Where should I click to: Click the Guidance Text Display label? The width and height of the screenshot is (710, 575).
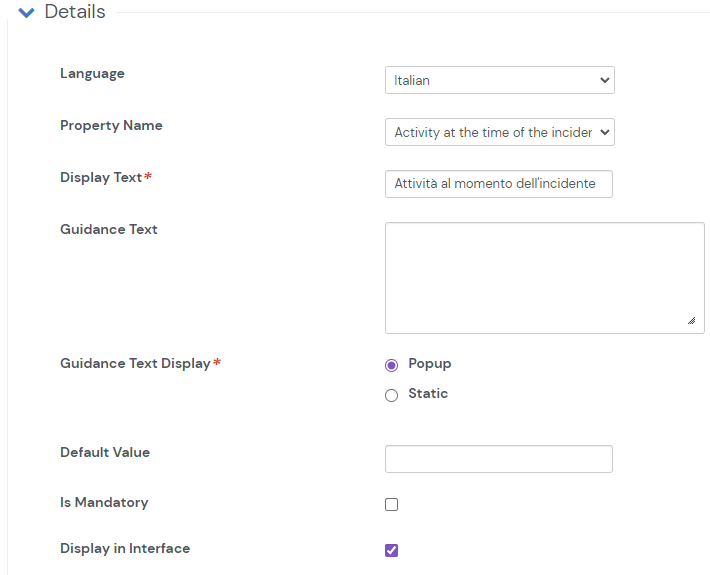pos(135,364)
